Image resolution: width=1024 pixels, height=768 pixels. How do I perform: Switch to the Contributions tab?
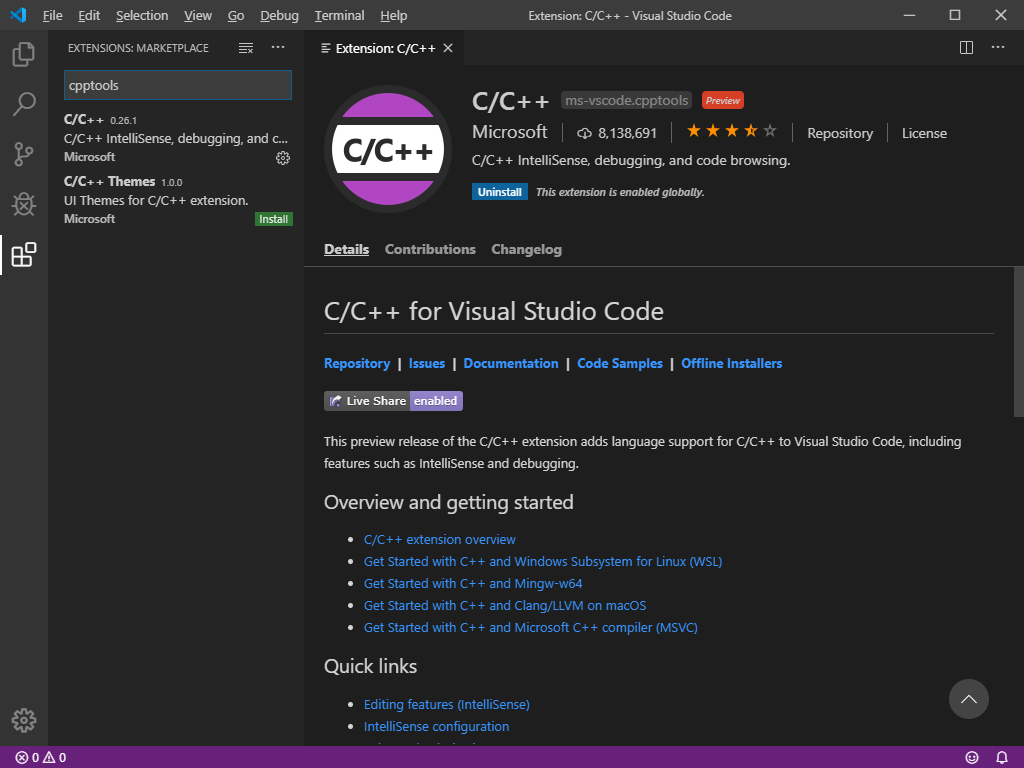tap(430, 249)
